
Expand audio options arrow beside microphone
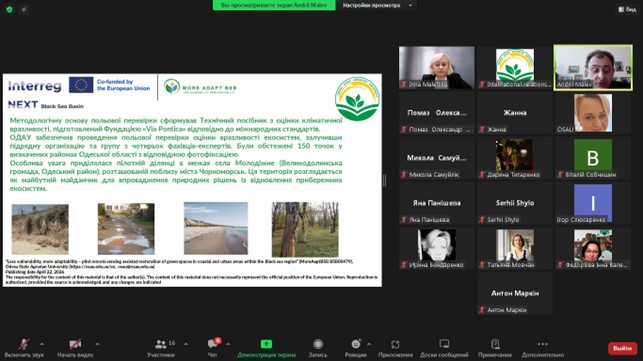coord(41,344)
